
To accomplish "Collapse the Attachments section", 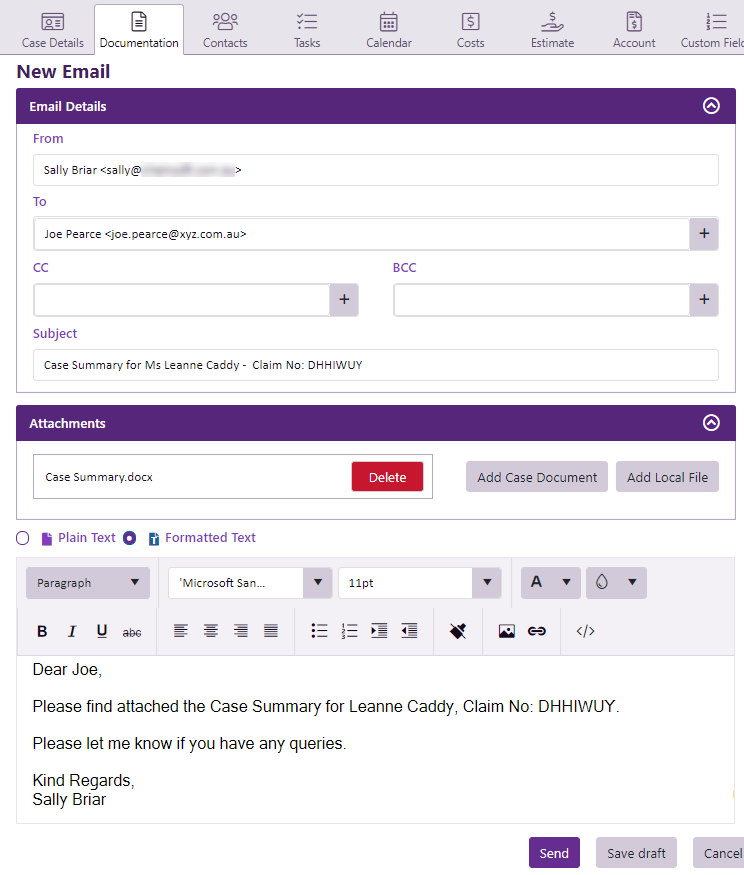I will (711, 423).
